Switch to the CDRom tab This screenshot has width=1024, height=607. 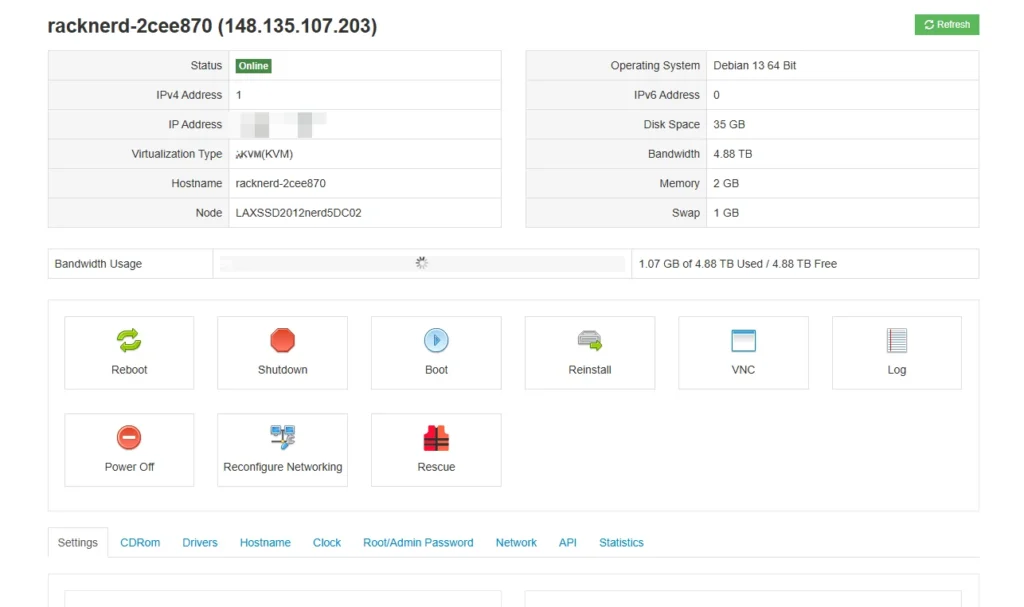(140, 543)
